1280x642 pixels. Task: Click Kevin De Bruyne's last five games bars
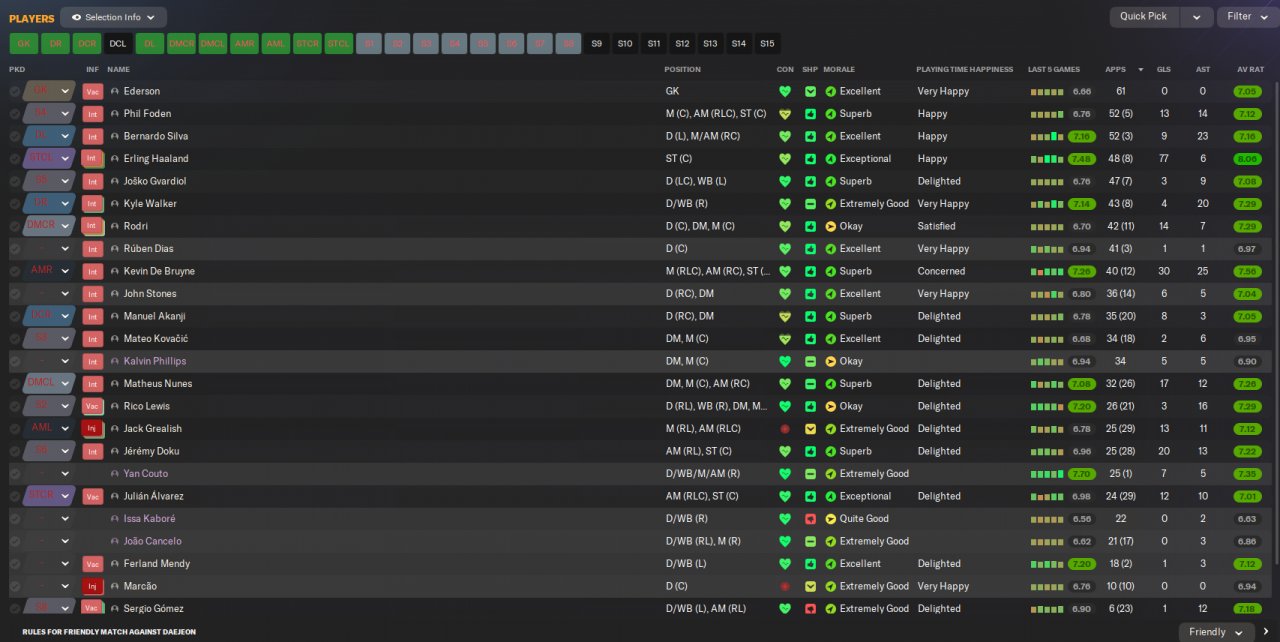click(1047, 271)
